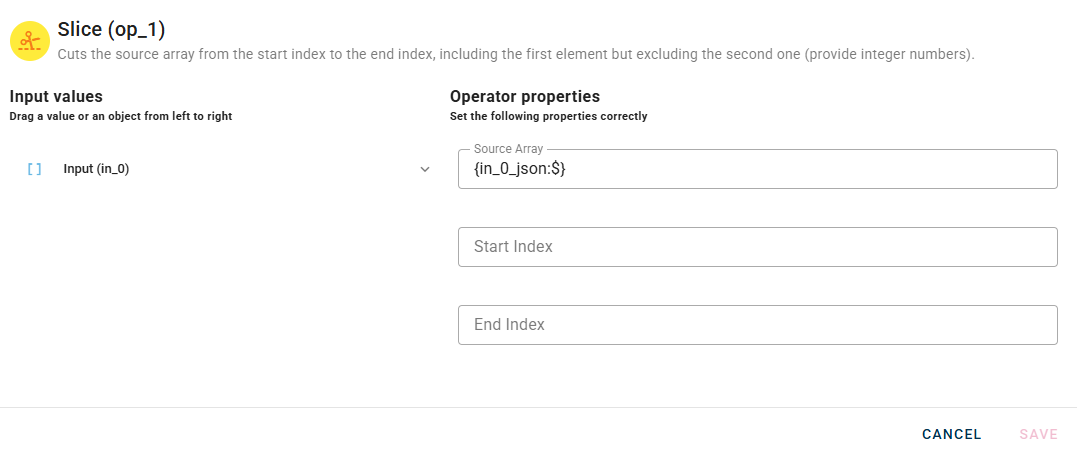Click into the End Index field
This screenshot has height=457, width=1077.
tap(757, 325)
